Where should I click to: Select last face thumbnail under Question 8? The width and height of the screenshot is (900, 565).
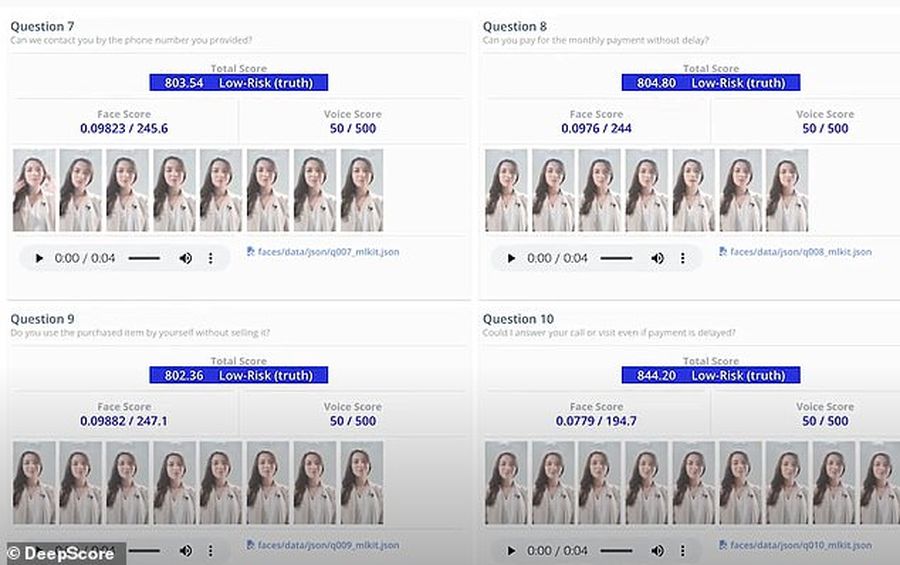(787, 190)
